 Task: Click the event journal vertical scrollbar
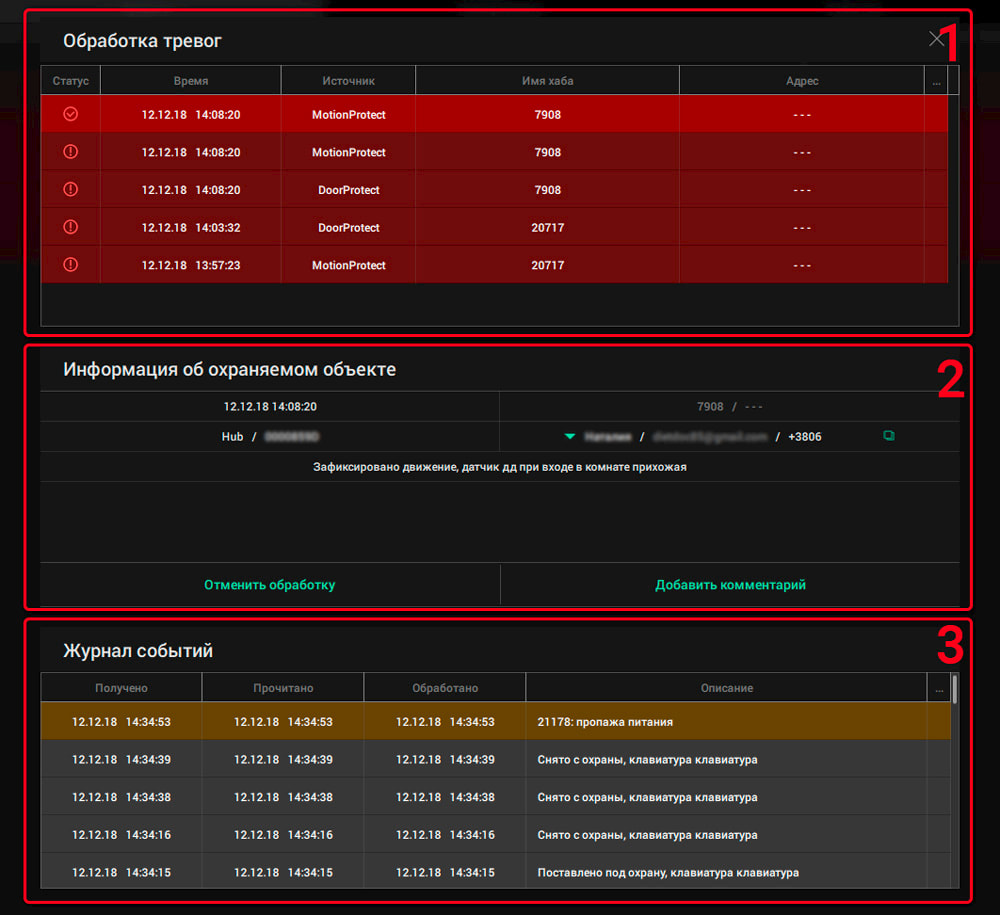point(954,690)
